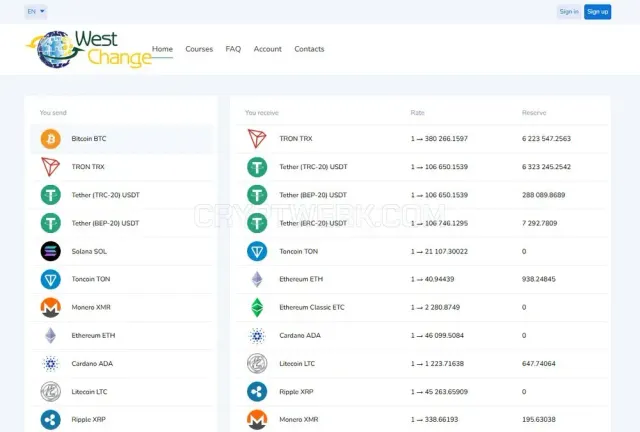This screenshot has height=432, width=640.
Task: Open the Courses menu item
Action: (199, 49)
